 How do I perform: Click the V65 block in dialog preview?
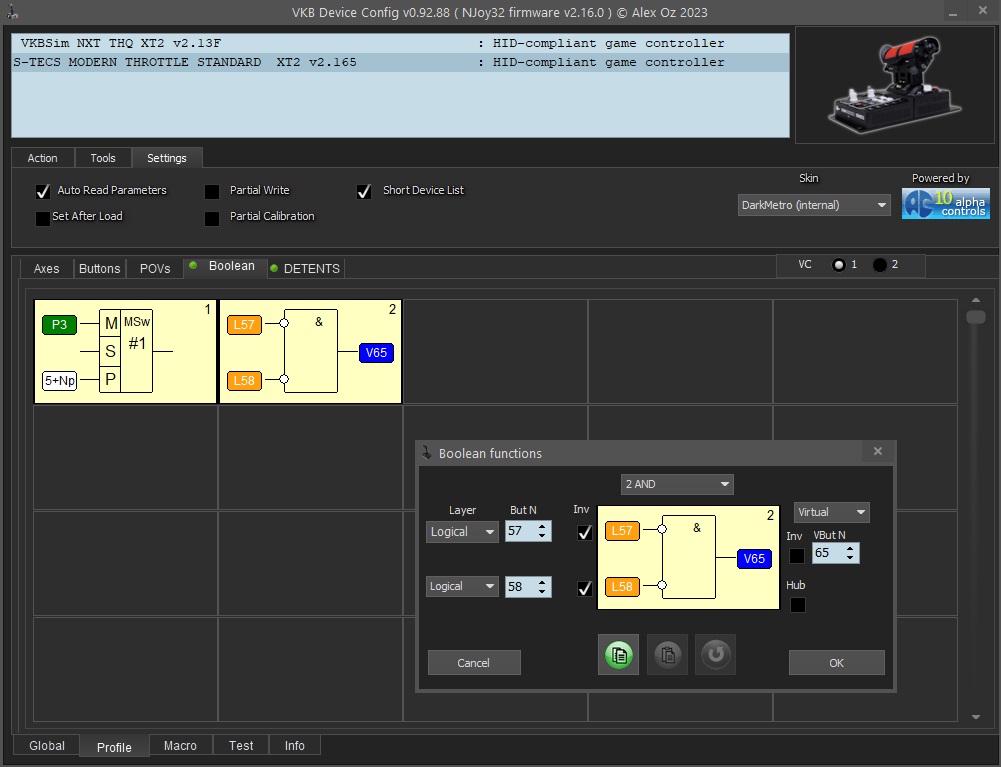754,559
